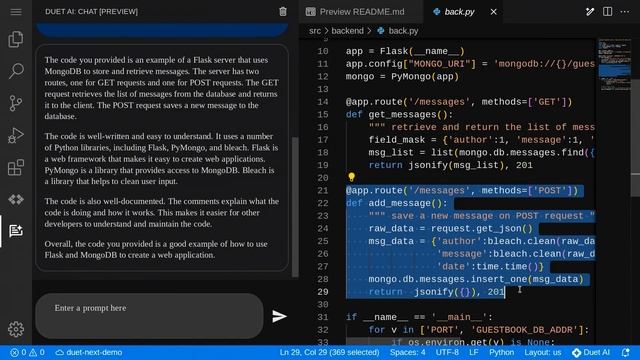Open the Search view

pyautogui.click(x=16, y=71)
